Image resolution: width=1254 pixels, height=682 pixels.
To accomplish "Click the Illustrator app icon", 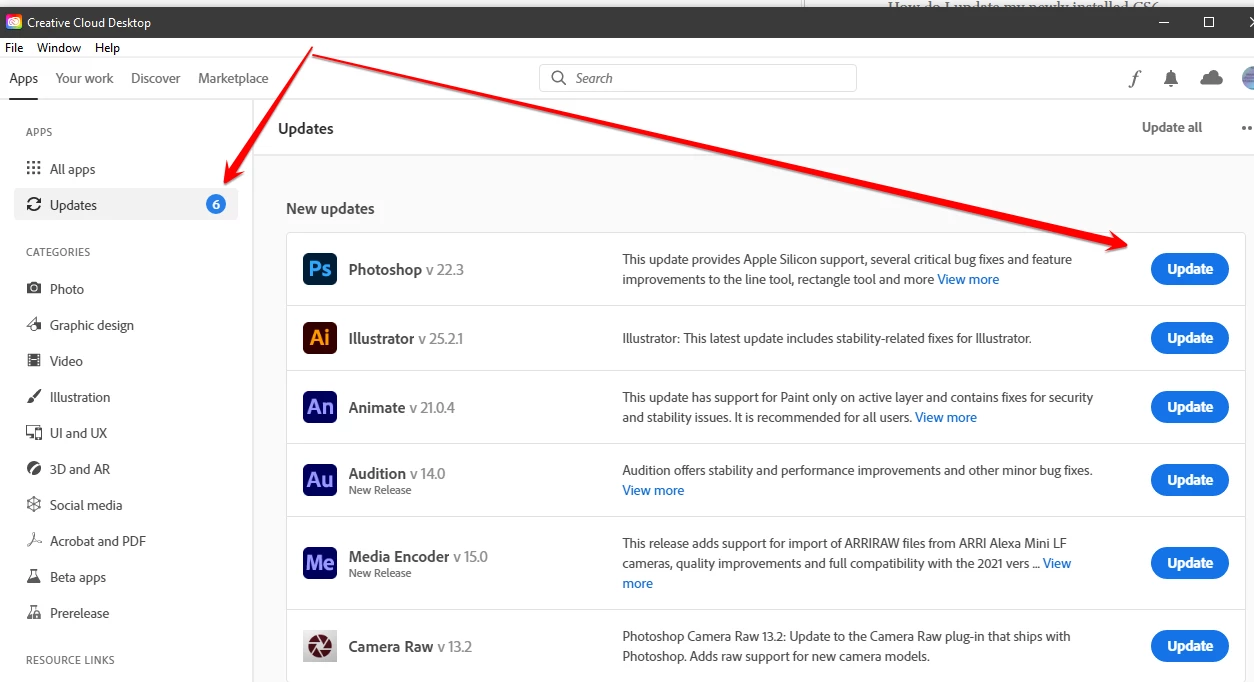I will coord(320,338).
